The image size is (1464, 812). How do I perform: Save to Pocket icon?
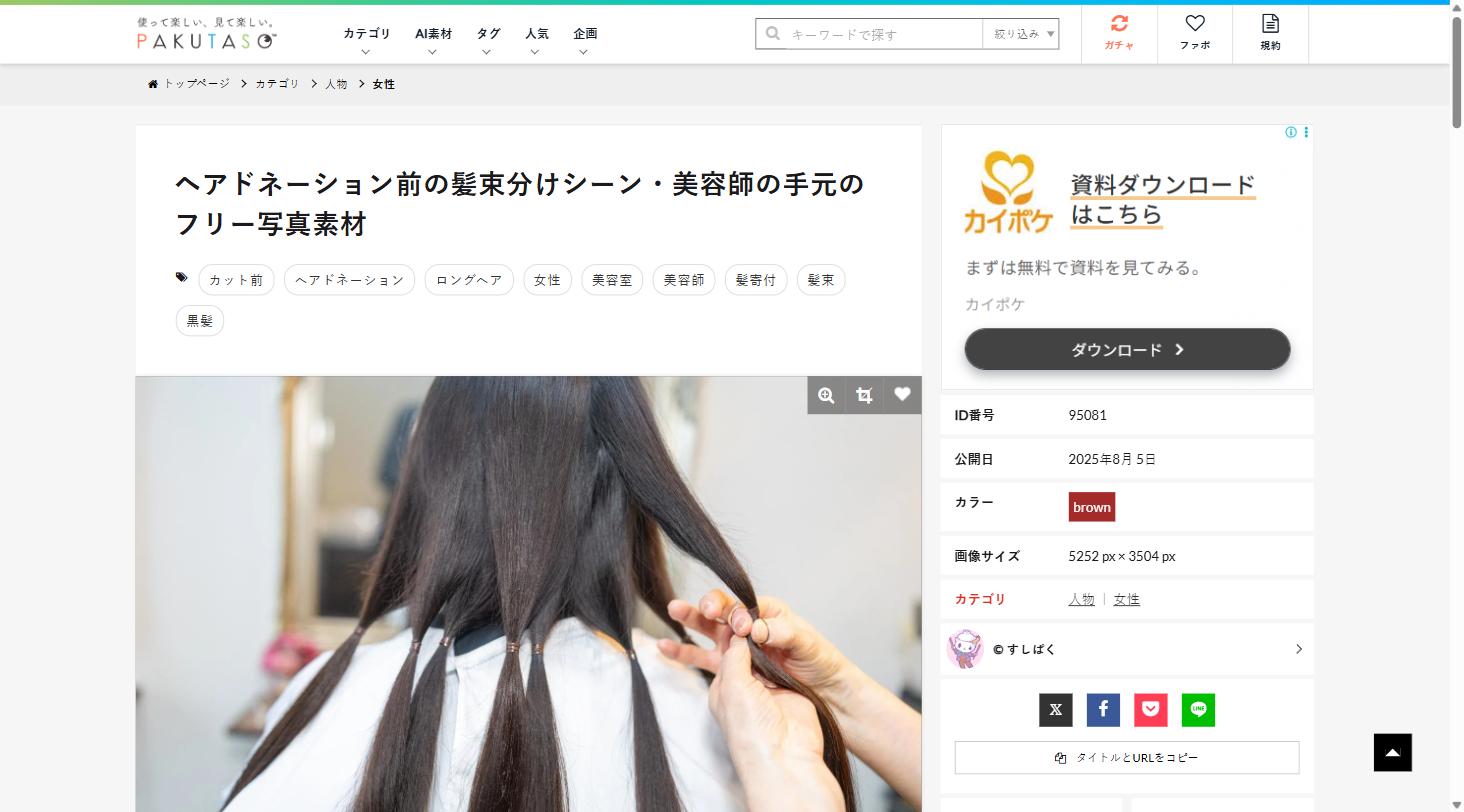click(x=1151, y=710)
